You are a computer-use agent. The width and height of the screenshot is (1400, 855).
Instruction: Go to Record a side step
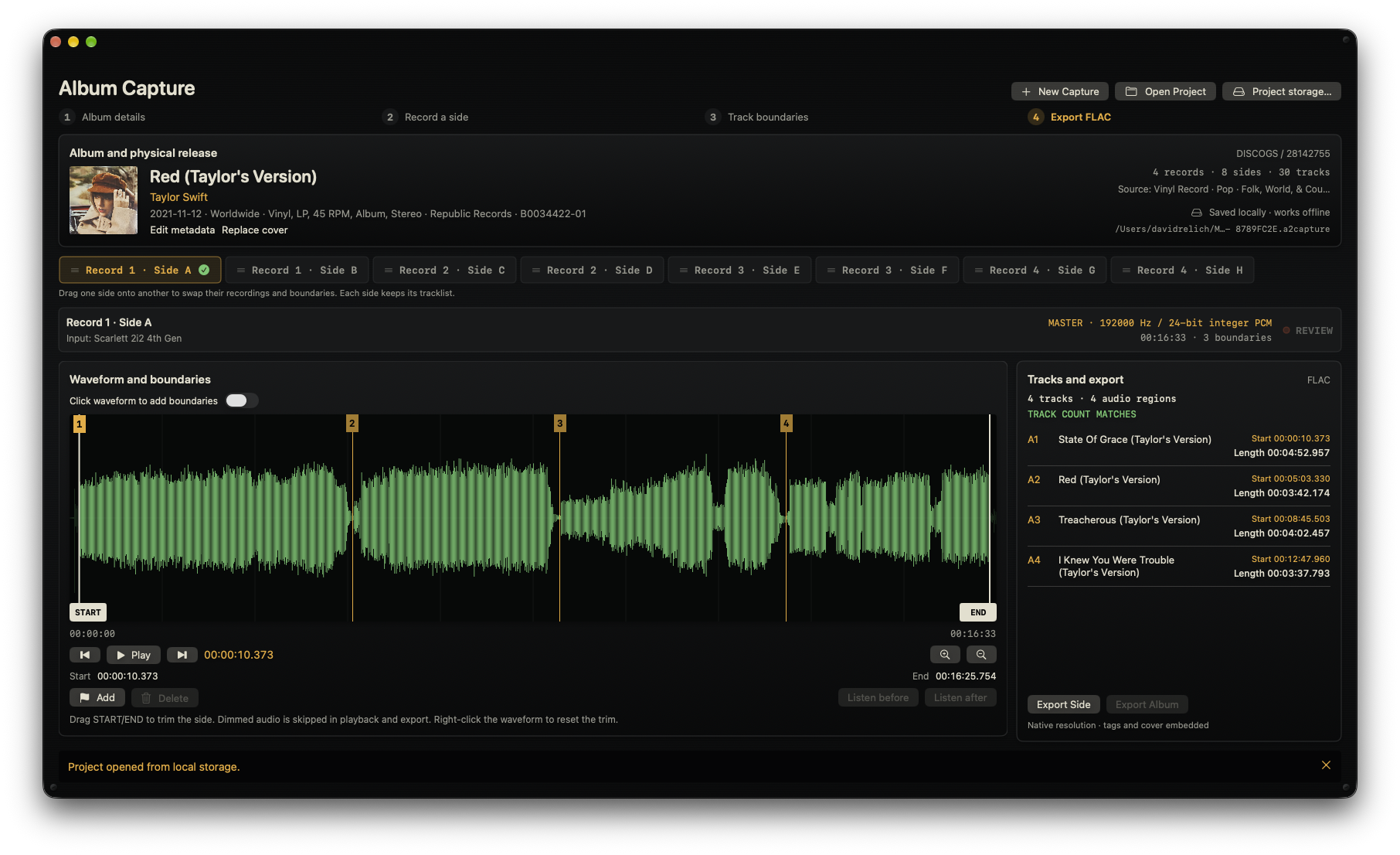pyautogui.click(x=426, y=117)
